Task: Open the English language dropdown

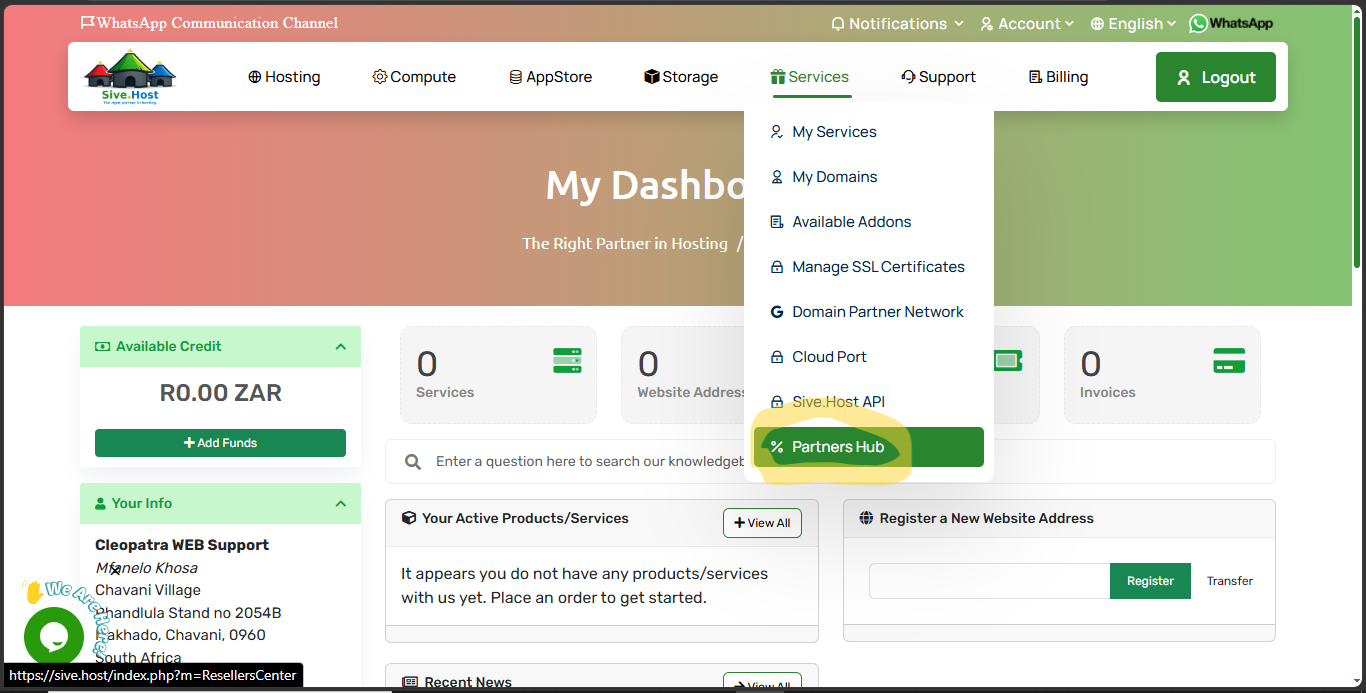Action: [1133, 23]
